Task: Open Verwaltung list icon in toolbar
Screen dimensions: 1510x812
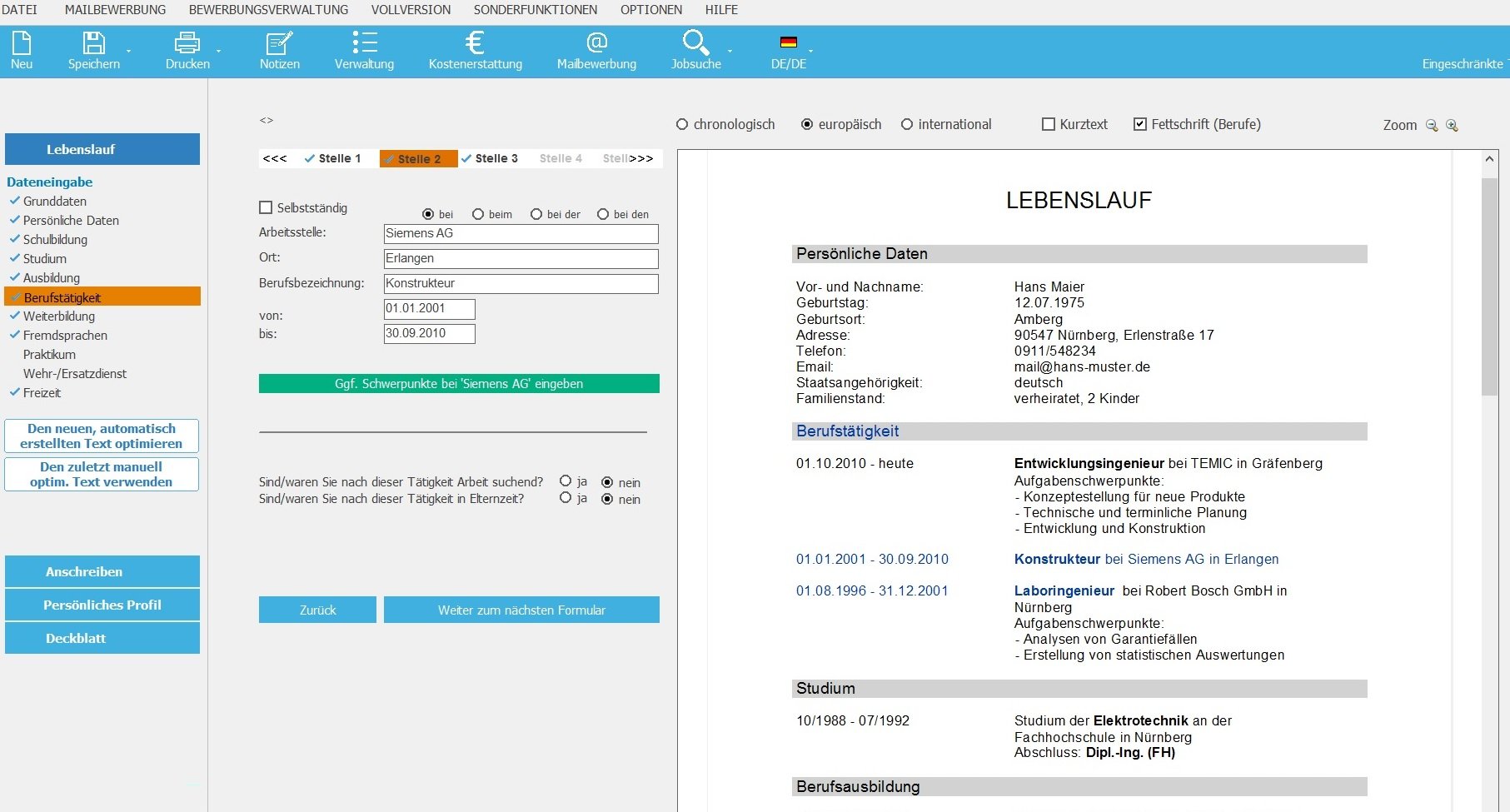Action: pos(365,42)
